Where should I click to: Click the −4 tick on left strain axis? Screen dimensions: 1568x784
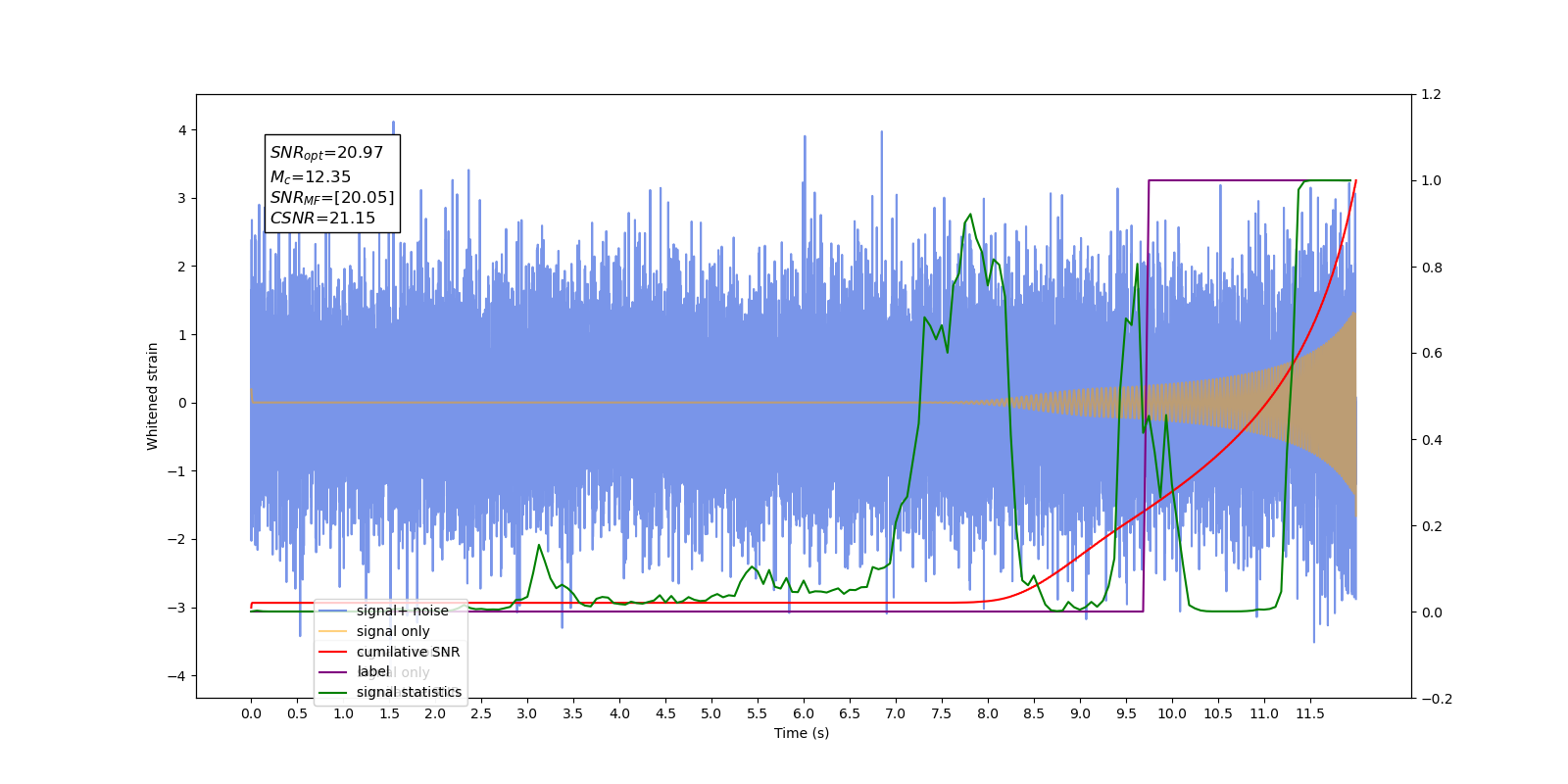pyautogui.click(x=177, y=676)
